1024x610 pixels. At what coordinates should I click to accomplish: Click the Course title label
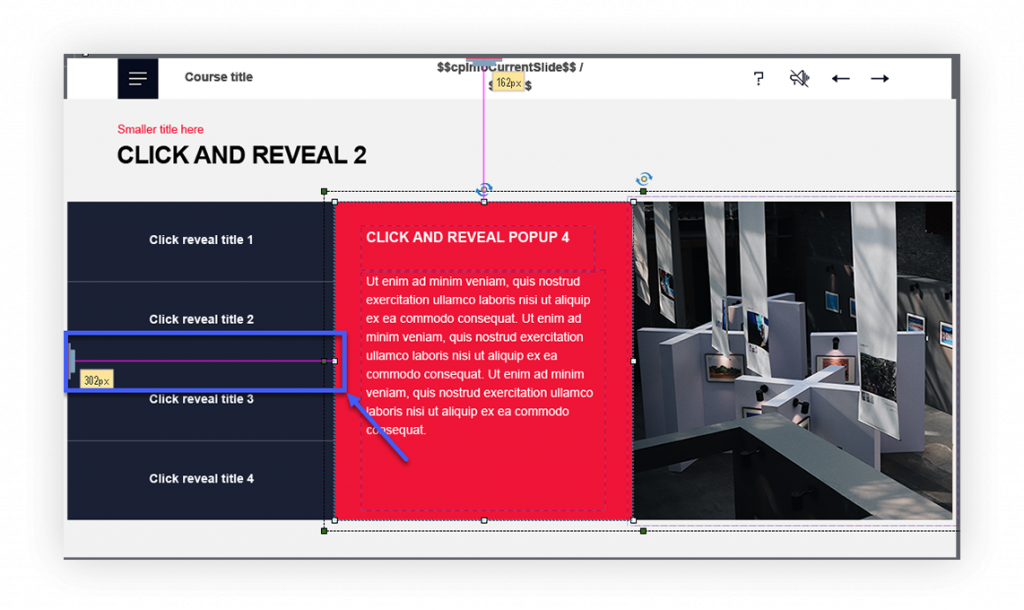[218, 77]
